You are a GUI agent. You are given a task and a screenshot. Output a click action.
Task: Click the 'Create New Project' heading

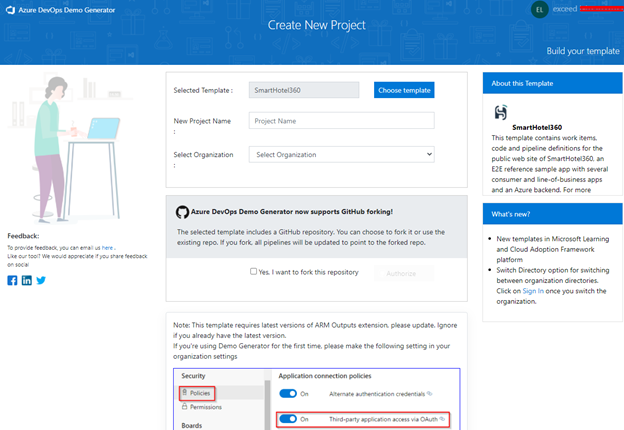316,25
